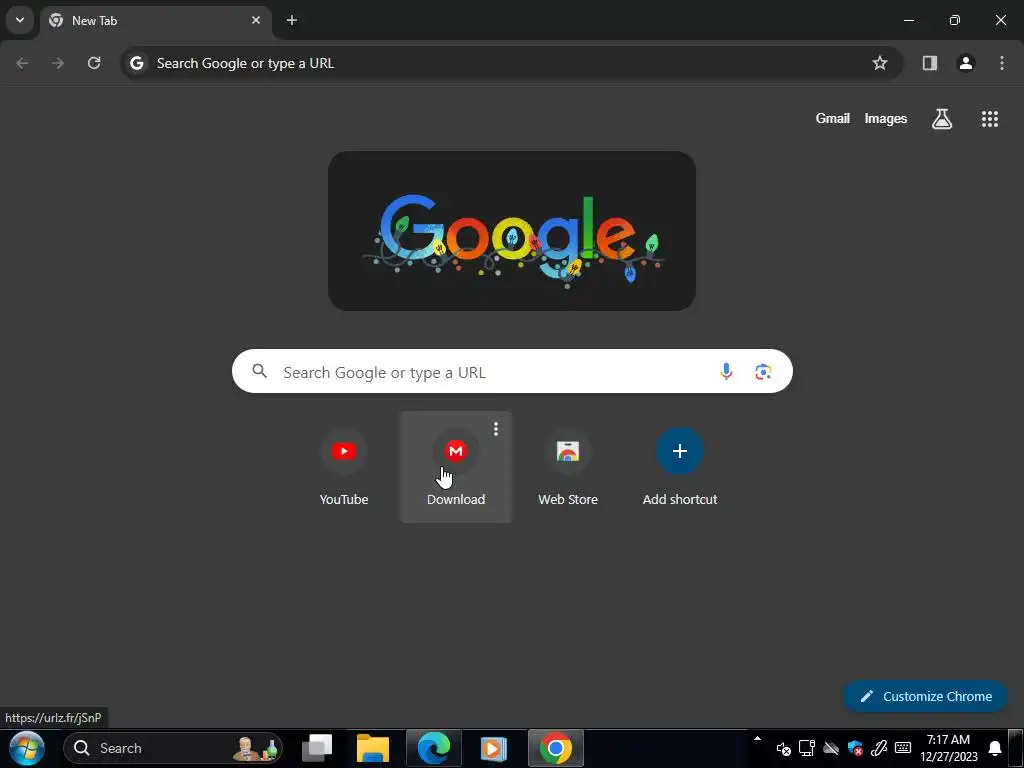The image size is (1024, 768).
Task: Open the Windows Start button
Action: click(x=27, y=748)
